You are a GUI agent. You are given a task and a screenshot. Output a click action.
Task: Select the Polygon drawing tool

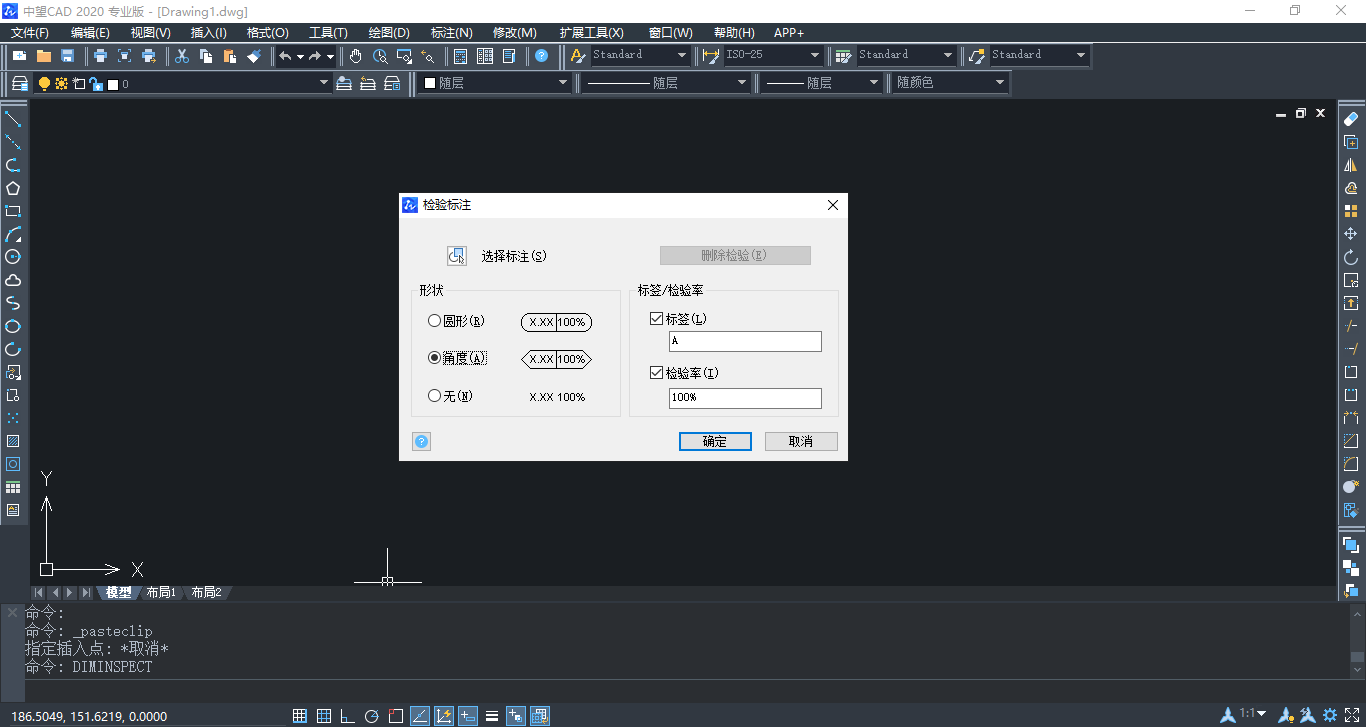coord(14,188)
